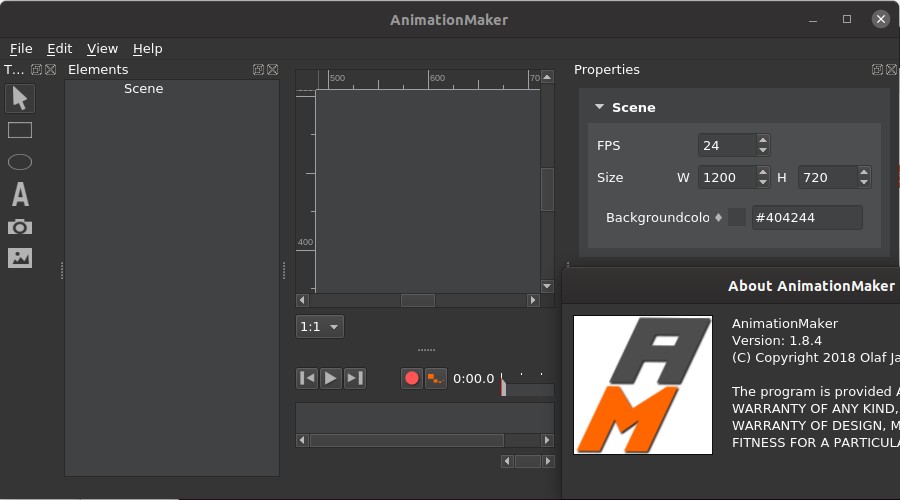The width and height of the screenshot is (900, 500).
Task: Jump to the first frame
Action: [x=308, y=378]
